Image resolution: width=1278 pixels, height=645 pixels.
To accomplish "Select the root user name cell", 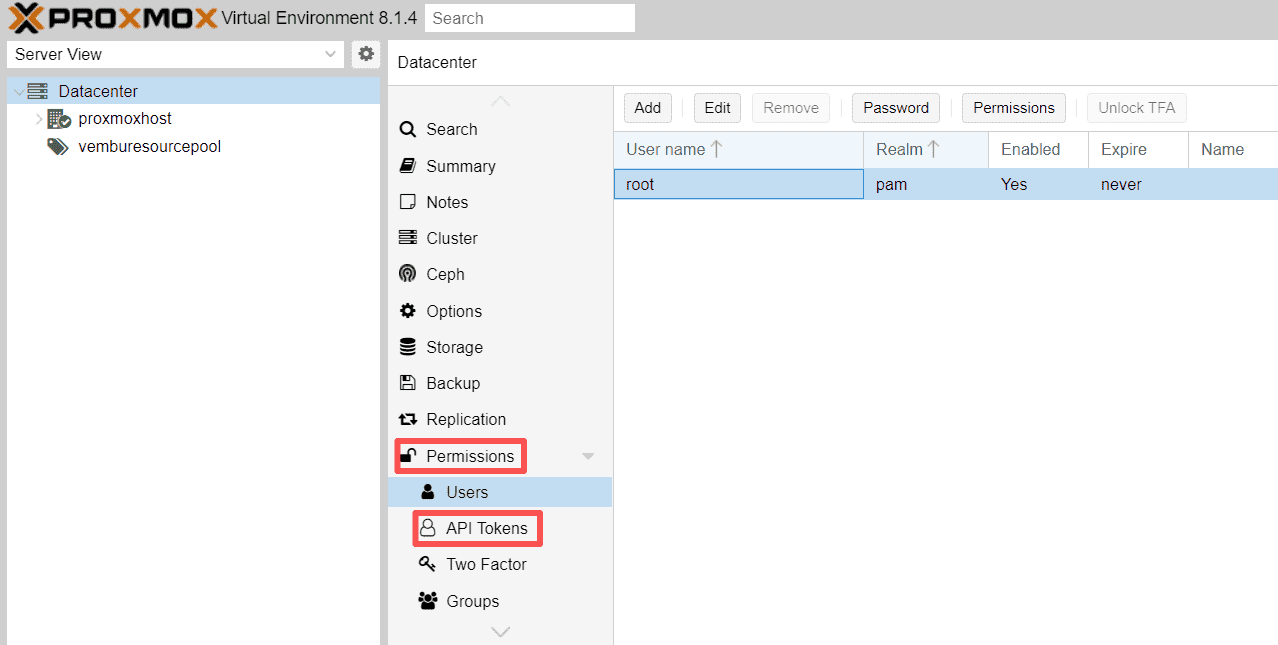I will (x=738, y=184).
